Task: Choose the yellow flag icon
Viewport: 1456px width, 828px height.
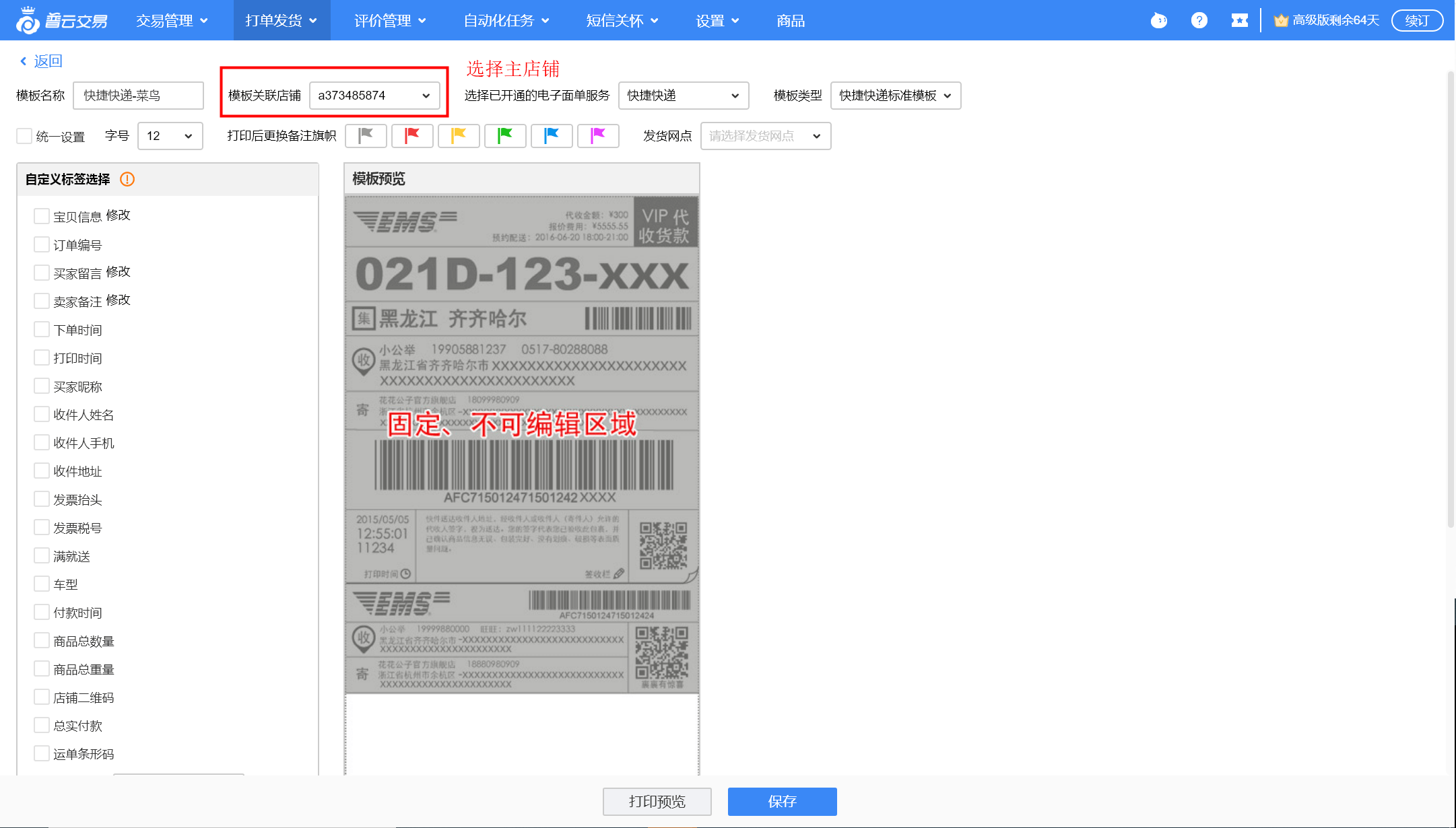Action: (459, 136)
